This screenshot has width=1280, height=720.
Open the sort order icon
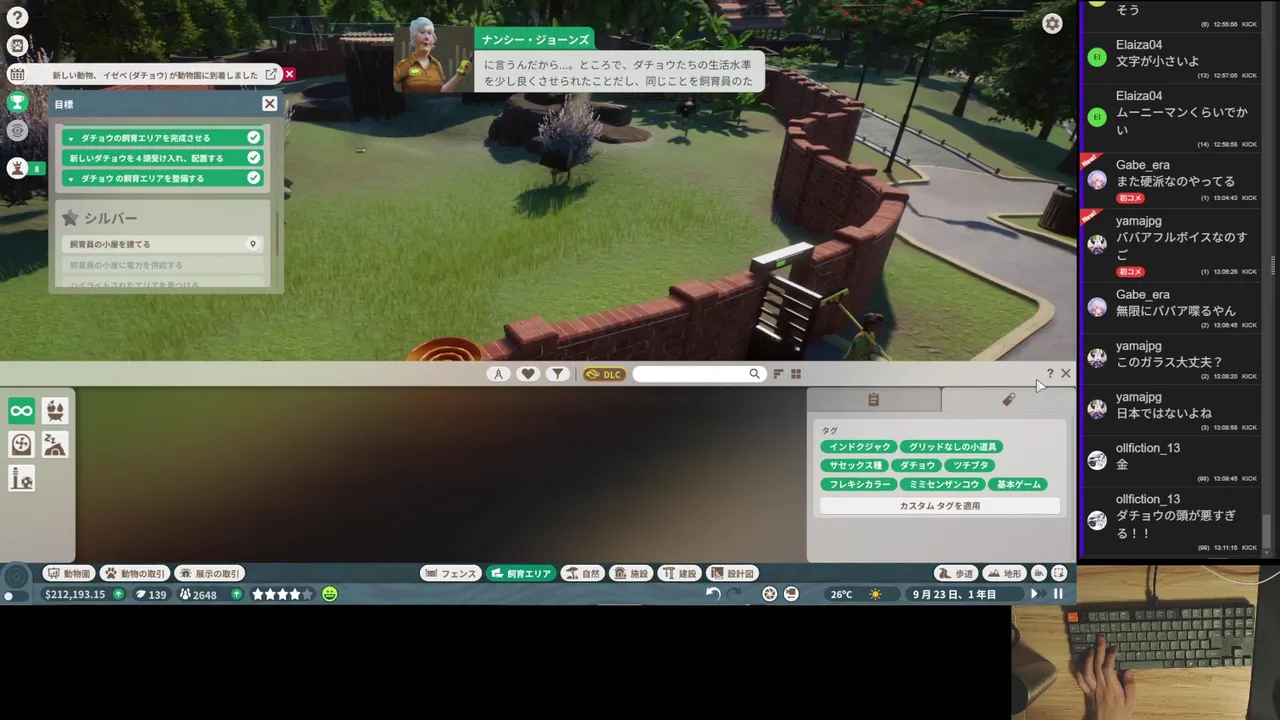tap(778, 374)
